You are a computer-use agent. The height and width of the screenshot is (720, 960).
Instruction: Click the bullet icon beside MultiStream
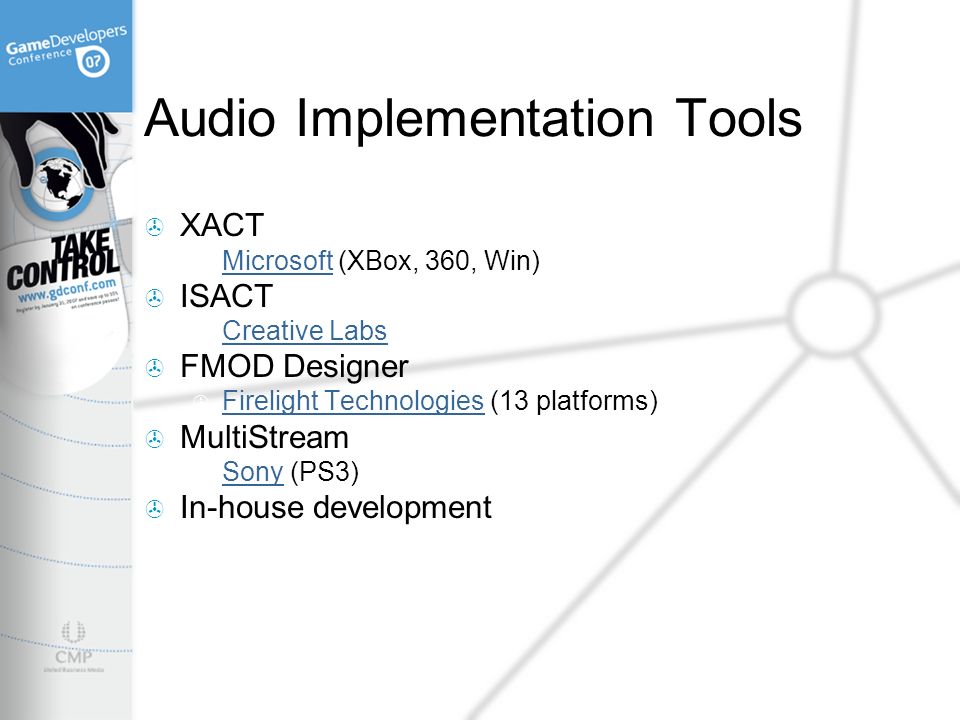[154, 438]
